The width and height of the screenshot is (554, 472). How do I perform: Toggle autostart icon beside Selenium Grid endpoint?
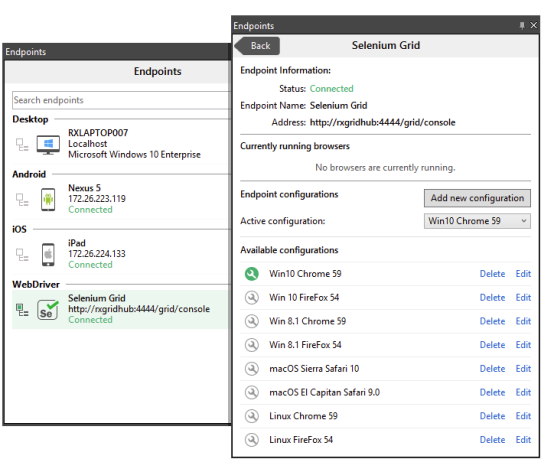22,310
